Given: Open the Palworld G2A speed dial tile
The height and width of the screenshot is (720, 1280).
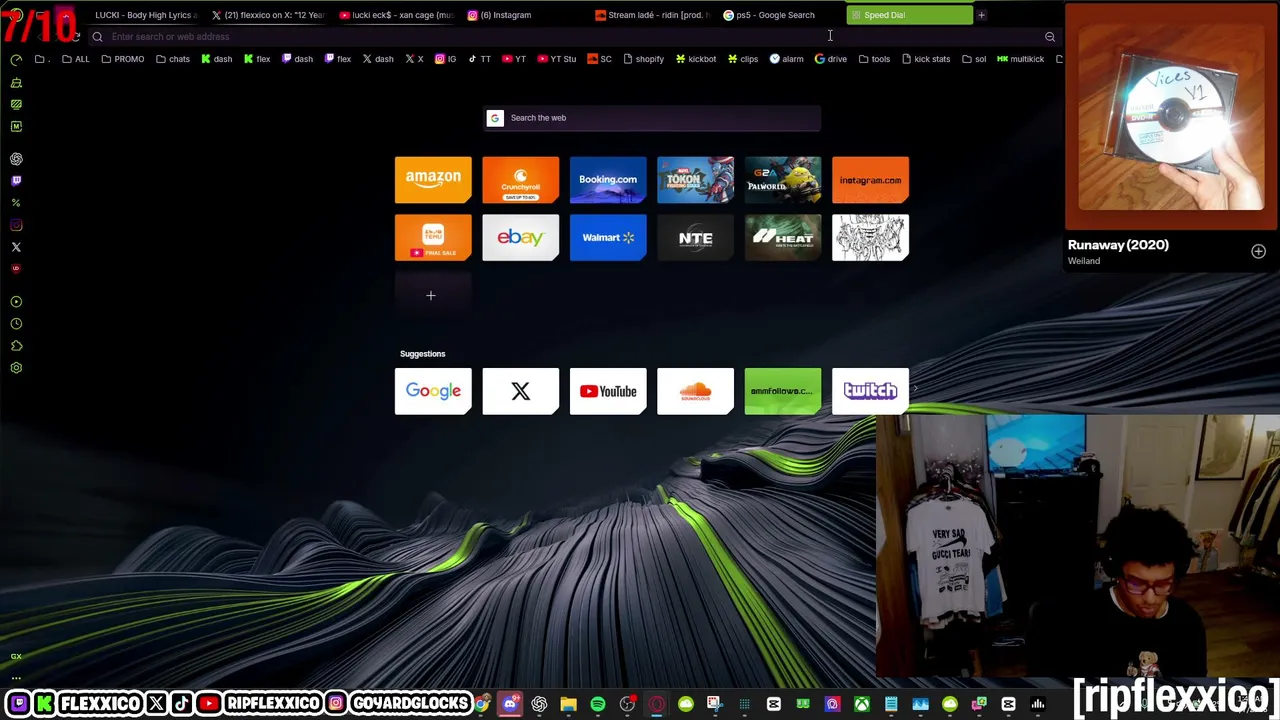Looking at the screenshot, I should click(783, 180).
